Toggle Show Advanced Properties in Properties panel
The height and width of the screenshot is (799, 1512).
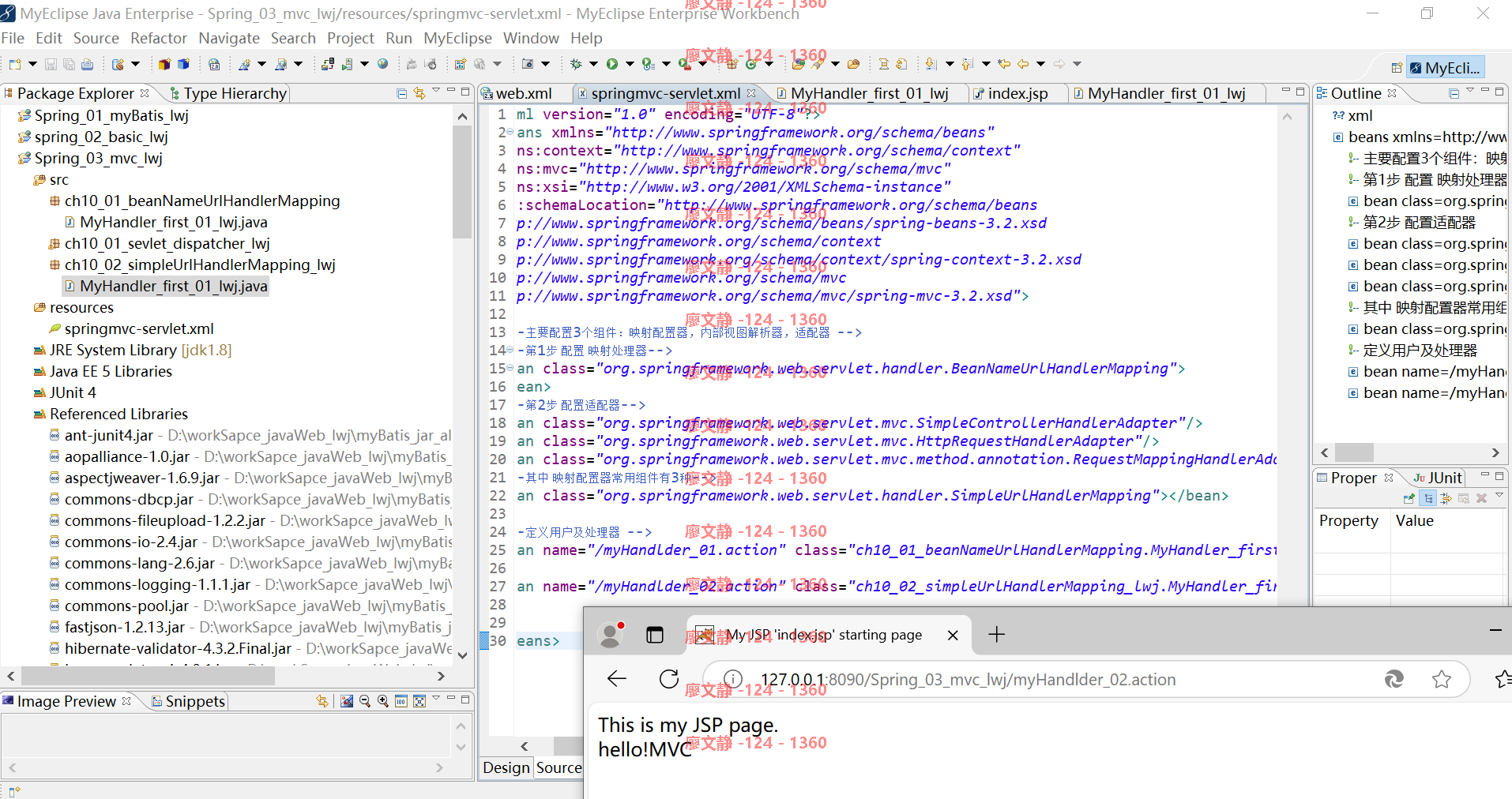1446,498
